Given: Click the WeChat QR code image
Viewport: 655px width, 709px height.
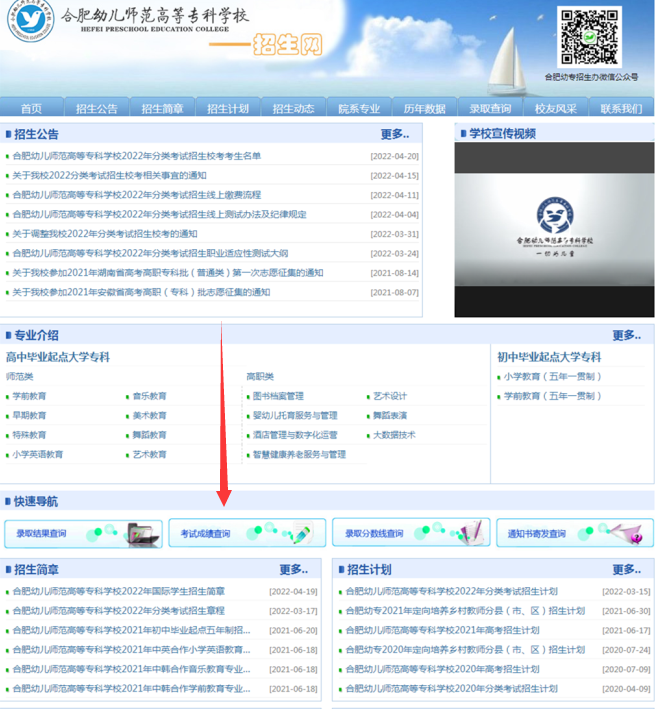Looking at the screenshot, I should click(589, 37).
